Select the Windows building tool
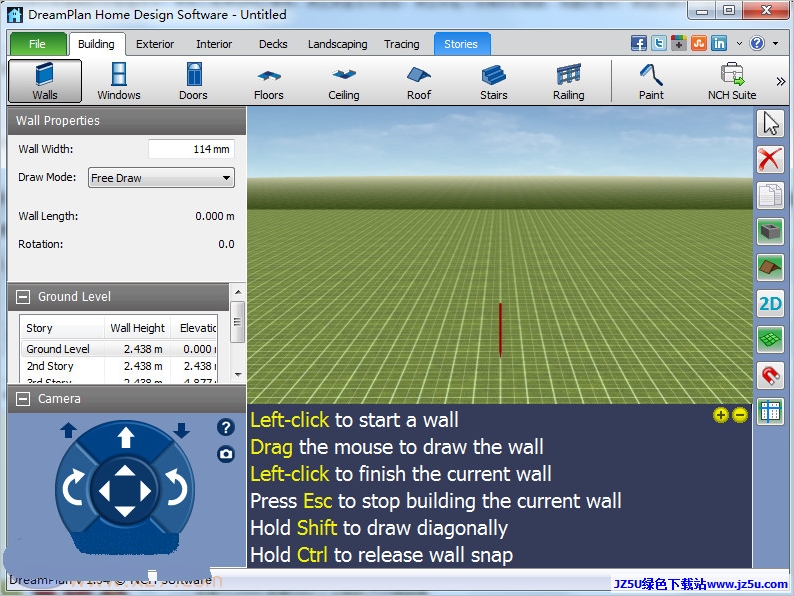 tap(118, 81)
